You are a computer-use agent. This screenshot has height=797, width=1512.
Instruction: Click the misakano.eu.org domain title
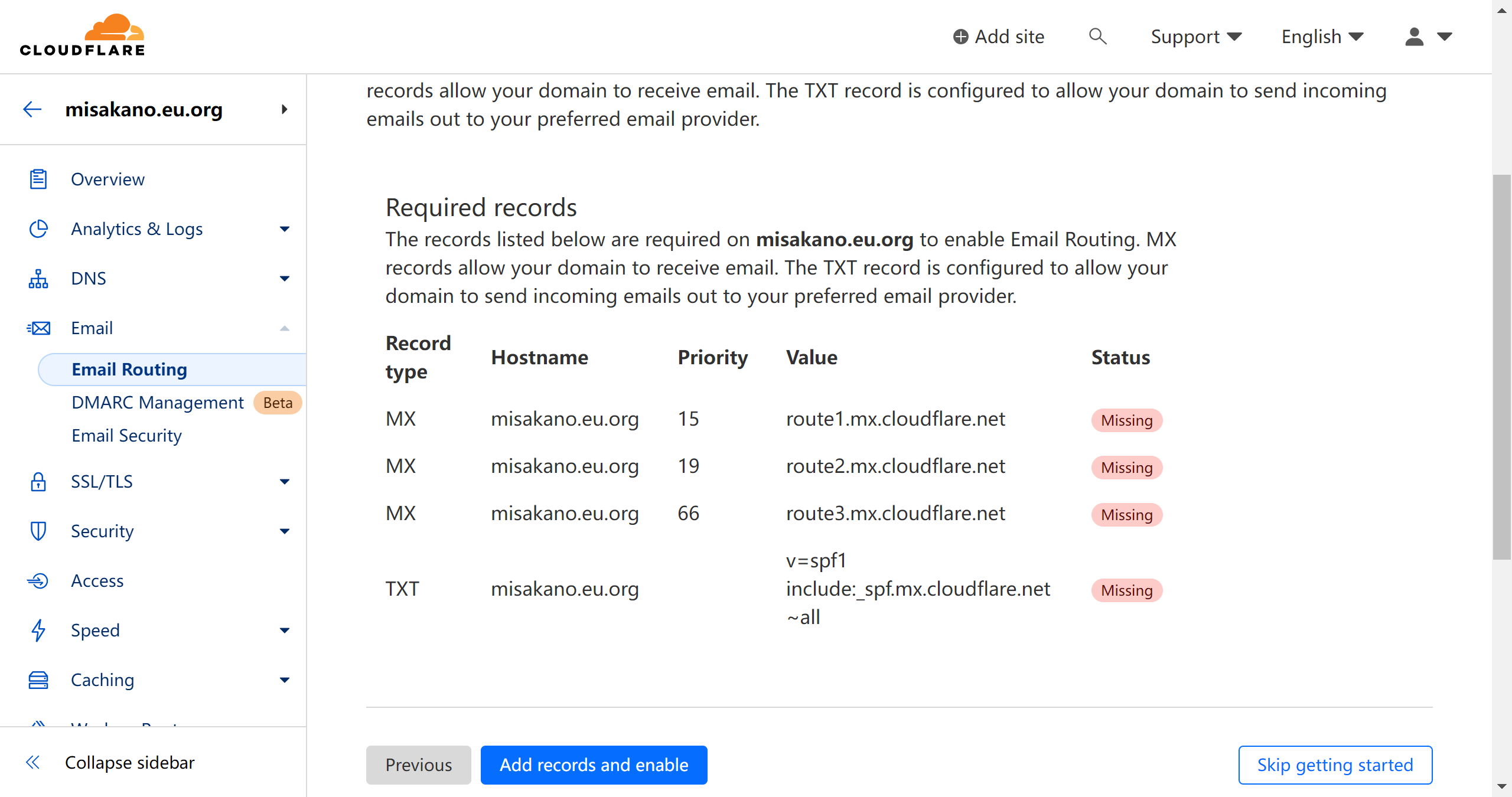tap(144, 109)
